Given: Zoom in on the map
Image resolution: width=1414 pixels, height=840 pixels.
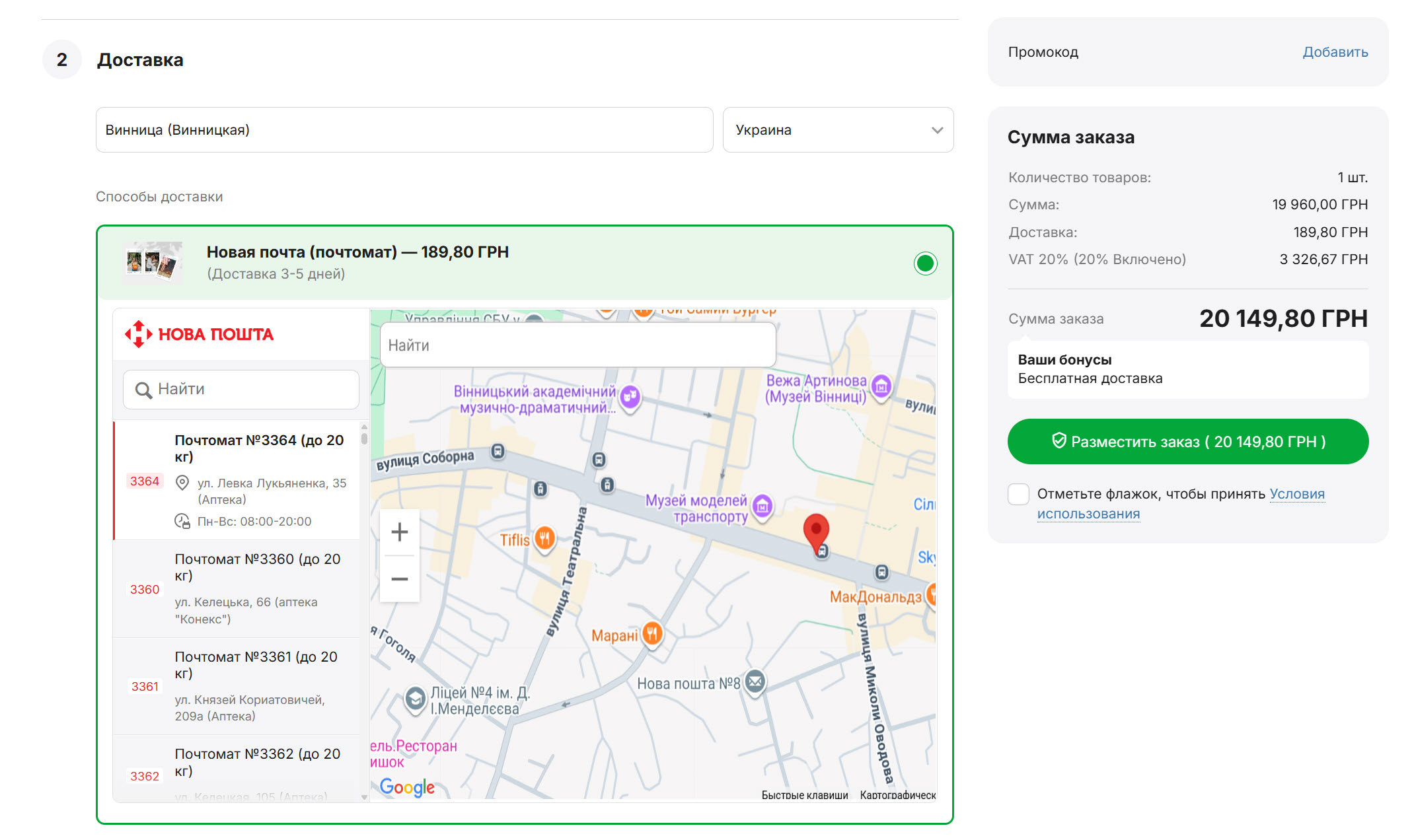Looking at the screenshot, I should pyautogui.click(x=399, y=532).
